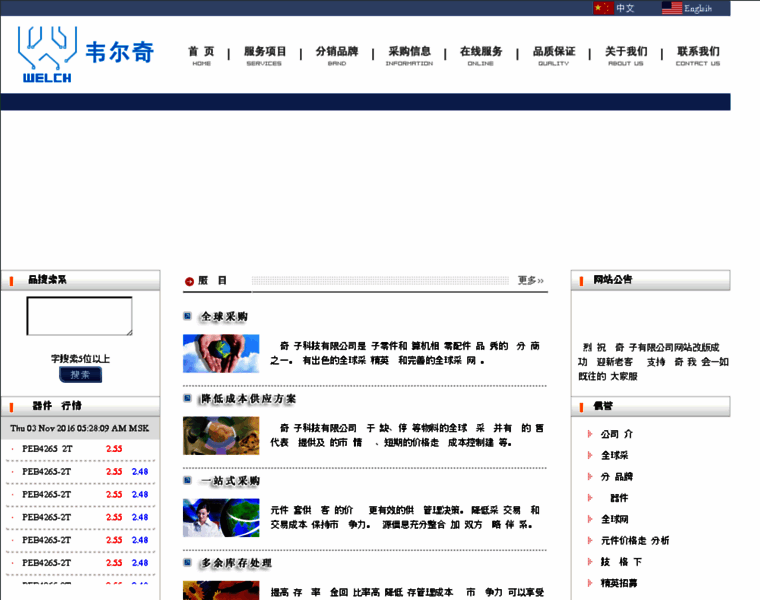Navigate to 关于我们 ABOUT US
This screenshot has width=760, height=600.
tap(626, 56)
